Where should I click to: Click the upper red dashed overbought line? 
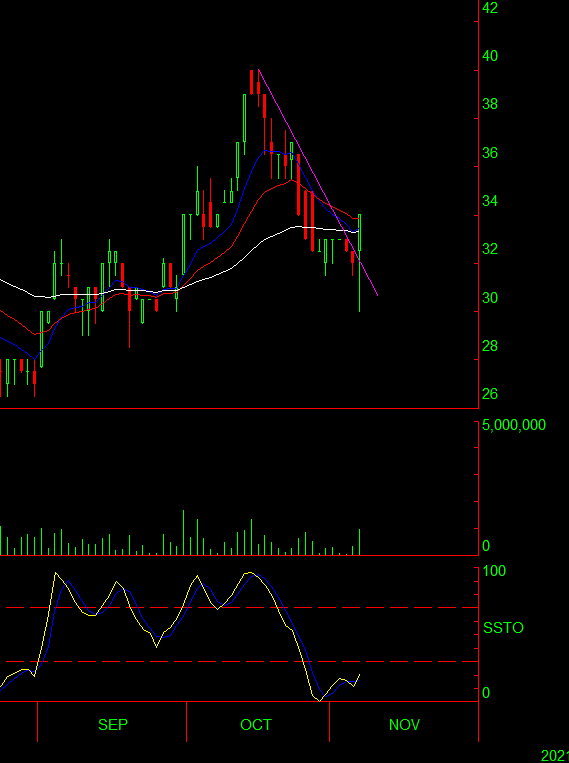(x=241, y=607)
